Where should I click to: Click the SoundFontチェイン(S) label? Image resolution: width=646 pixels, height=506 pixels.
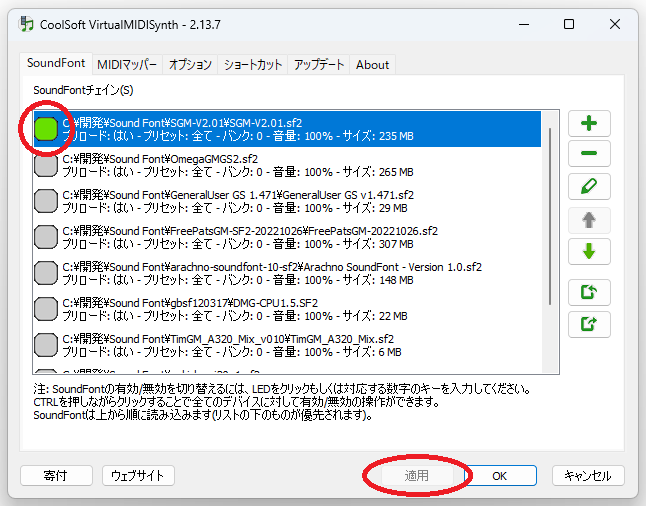click(x=83, y=90)
